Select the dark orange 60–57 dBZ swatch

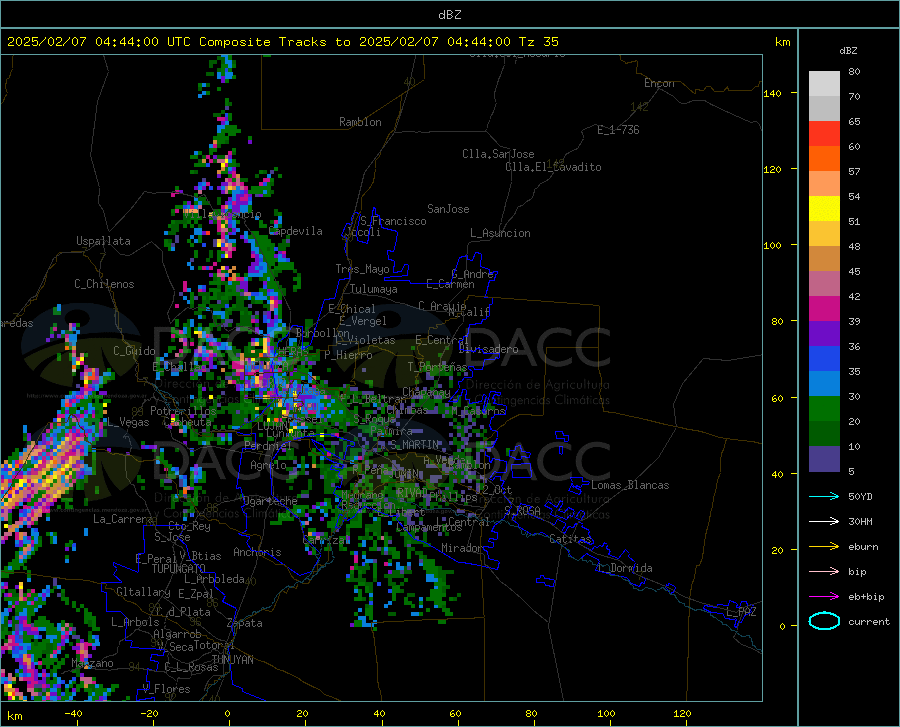824,159
